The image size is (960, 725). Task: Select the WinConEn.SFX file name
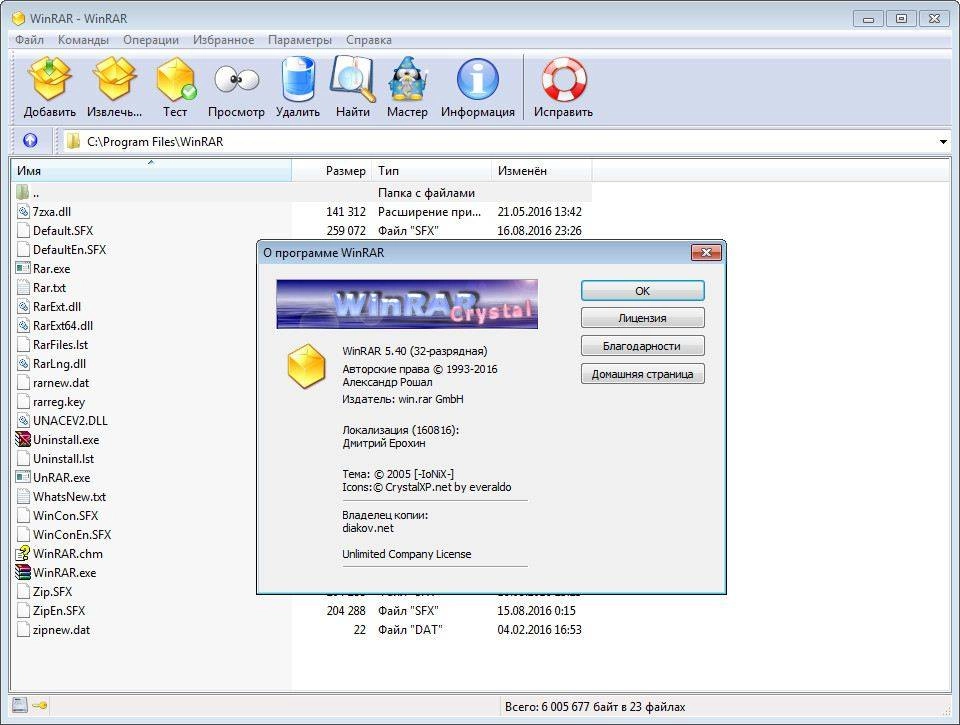coord(72,534)
